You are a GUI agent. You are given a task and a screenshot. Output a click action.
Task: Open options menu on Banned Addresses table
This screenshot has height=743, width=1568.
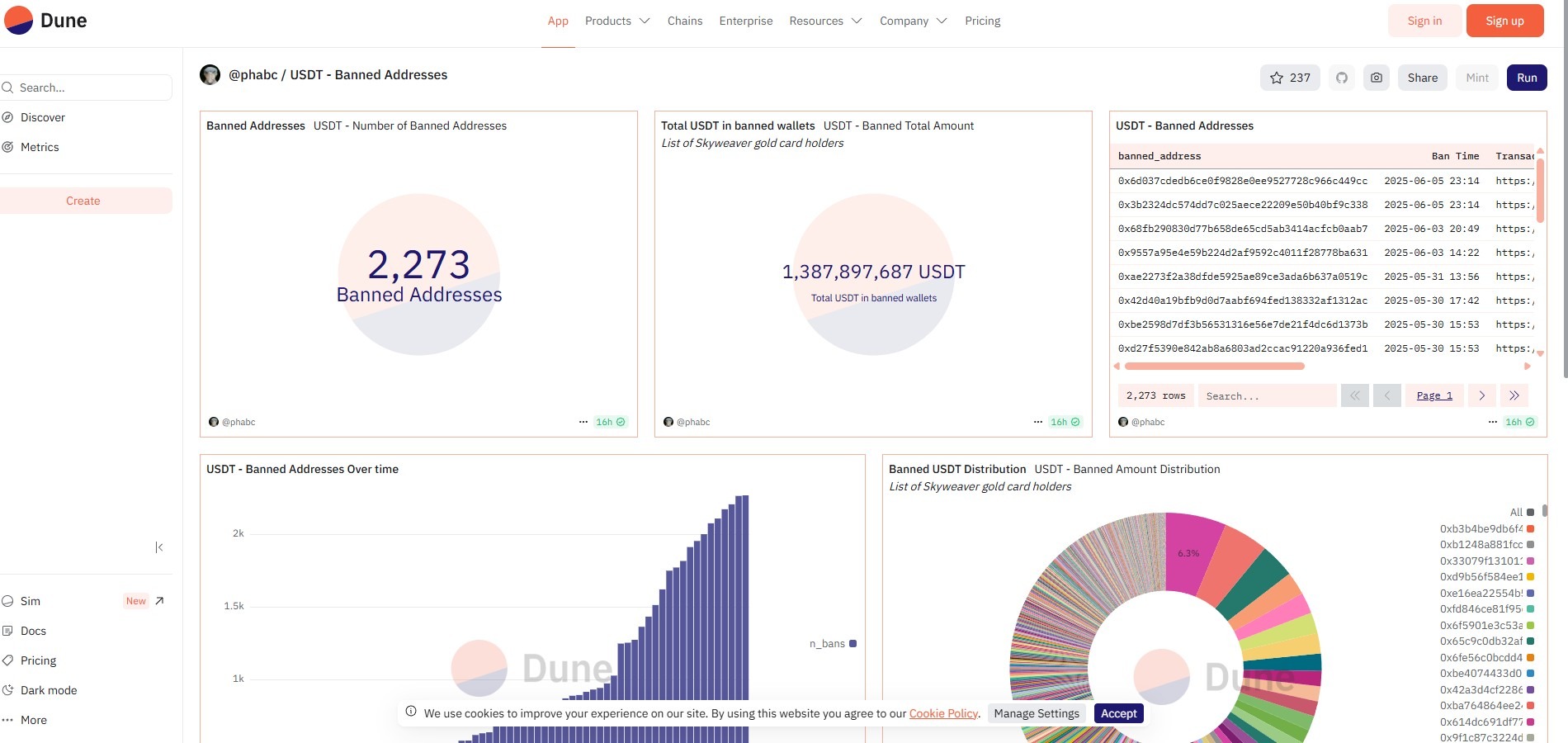point(1493,422)
